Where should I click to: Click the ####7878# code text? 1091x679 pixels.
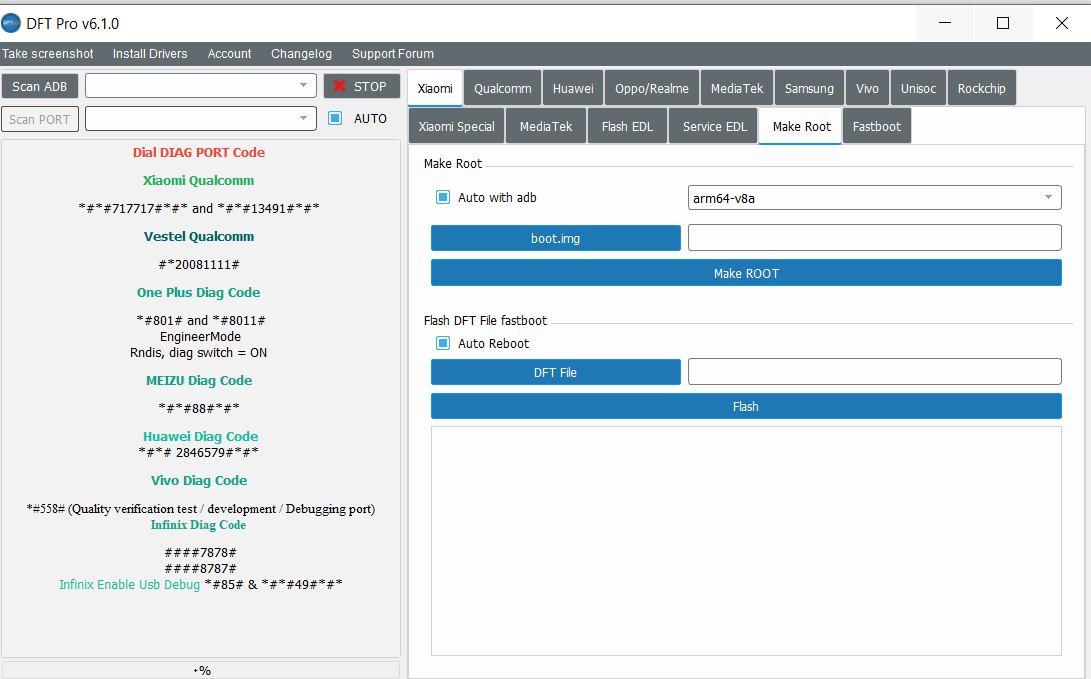(x=200, y=552)
